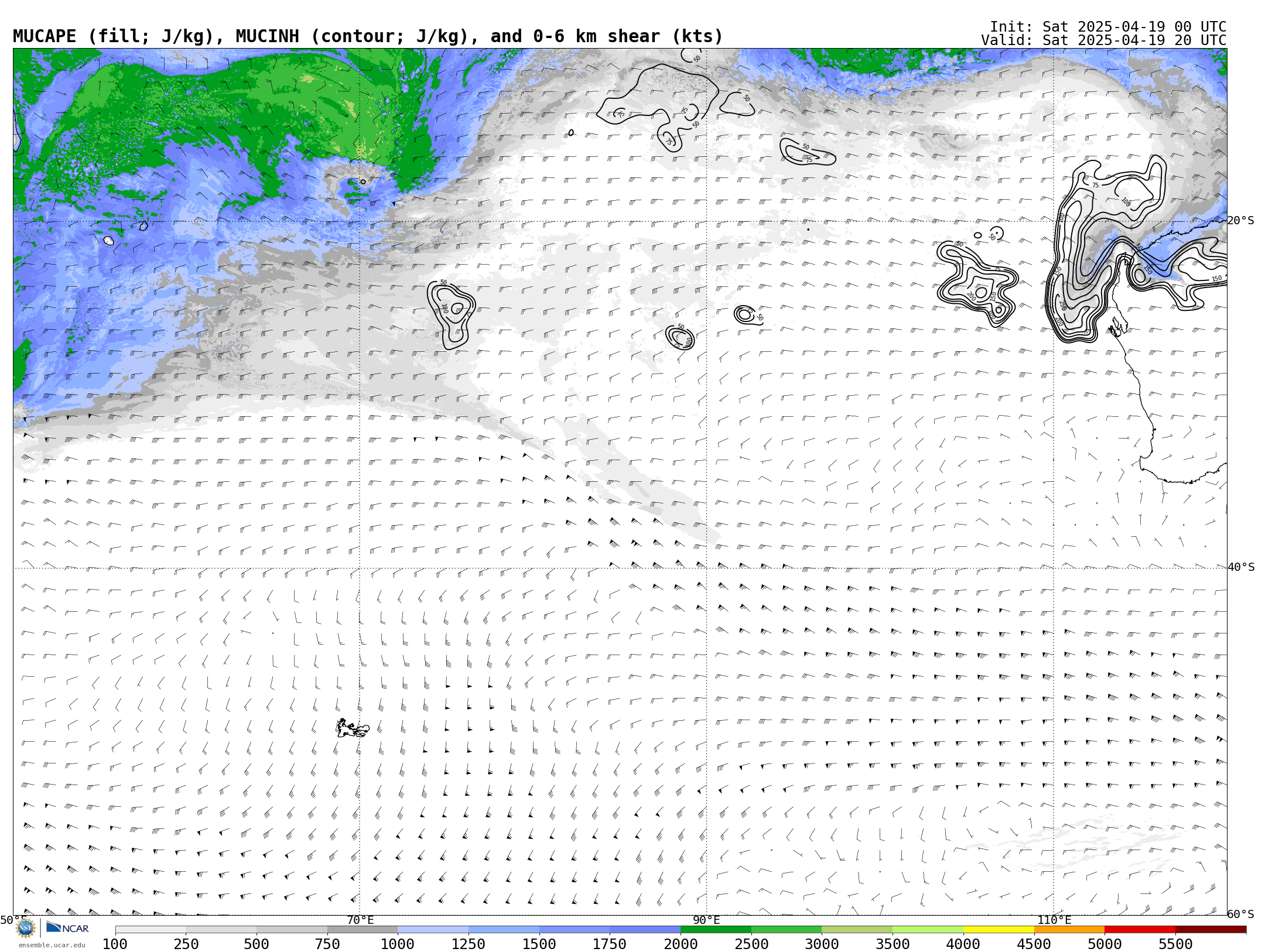
Task: Click the colorbar tick label 1000
Action: [398, 944]
